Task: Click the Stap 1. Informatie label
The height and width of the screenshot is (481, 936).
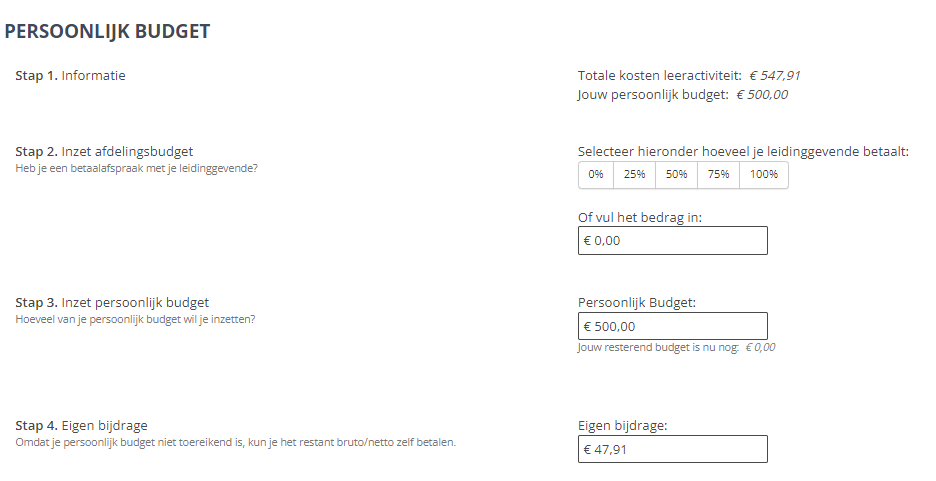Action: [70, 75]
